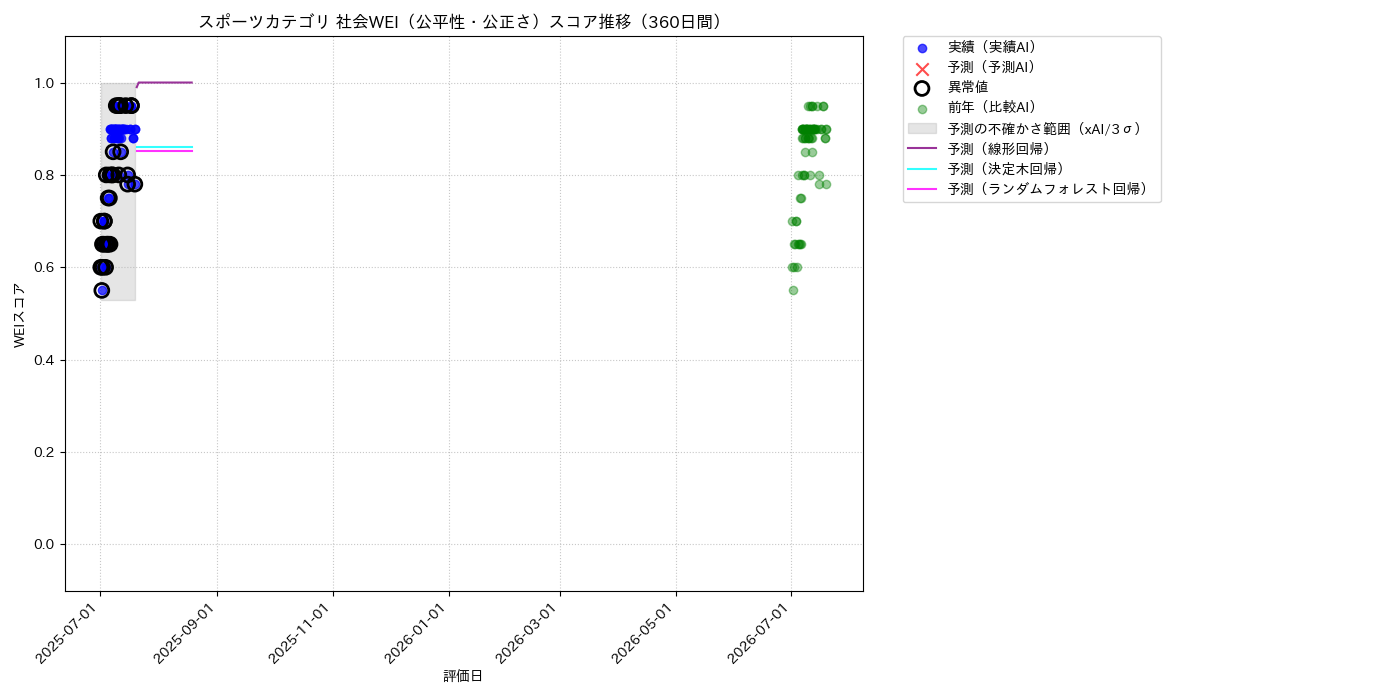
Task: Click the black circle legend marker
Action: tap(922, 88)
